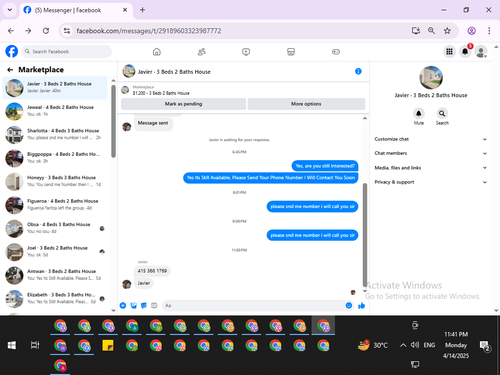Click the install app icon in address bar
The image size is (500, 375).
pyautogui.click(x=416, y=31)
